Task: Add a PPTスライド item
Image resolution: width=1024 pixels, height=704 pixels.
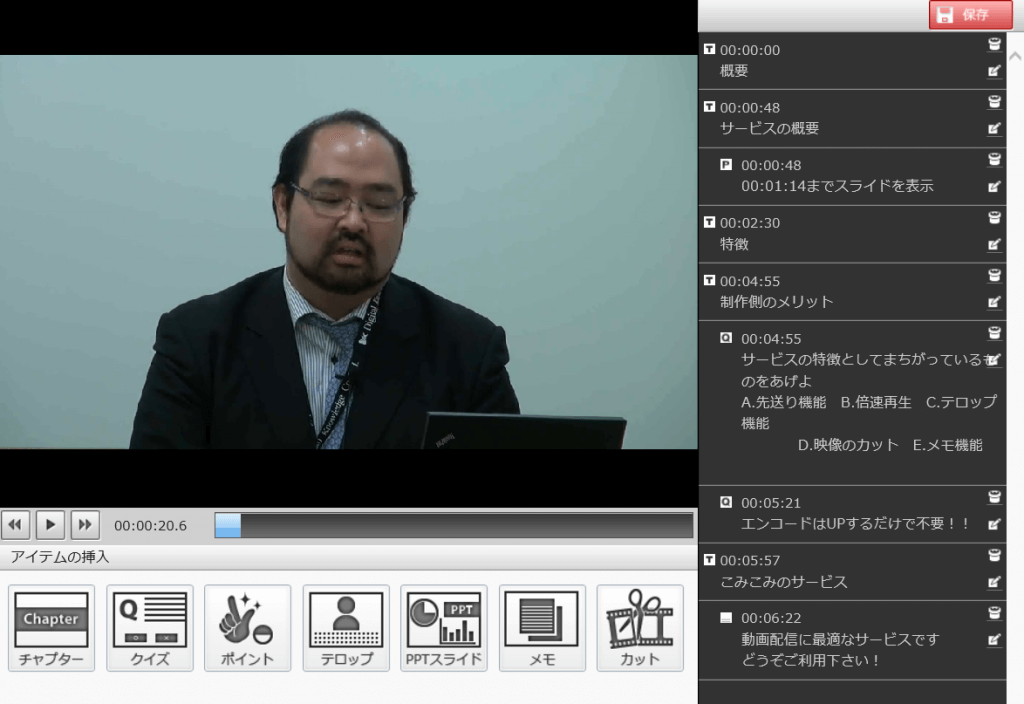Action: click(x=443, y=627)
